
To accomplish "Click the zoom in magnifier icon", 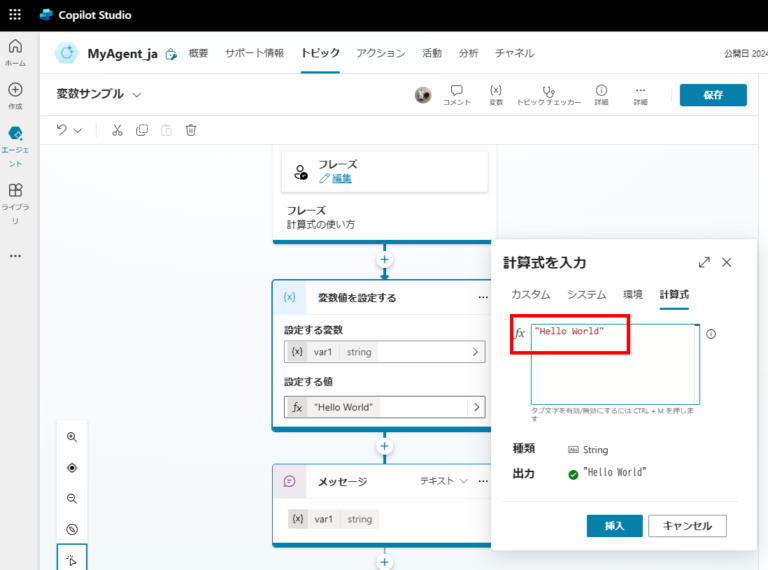I will pos(71,437).
